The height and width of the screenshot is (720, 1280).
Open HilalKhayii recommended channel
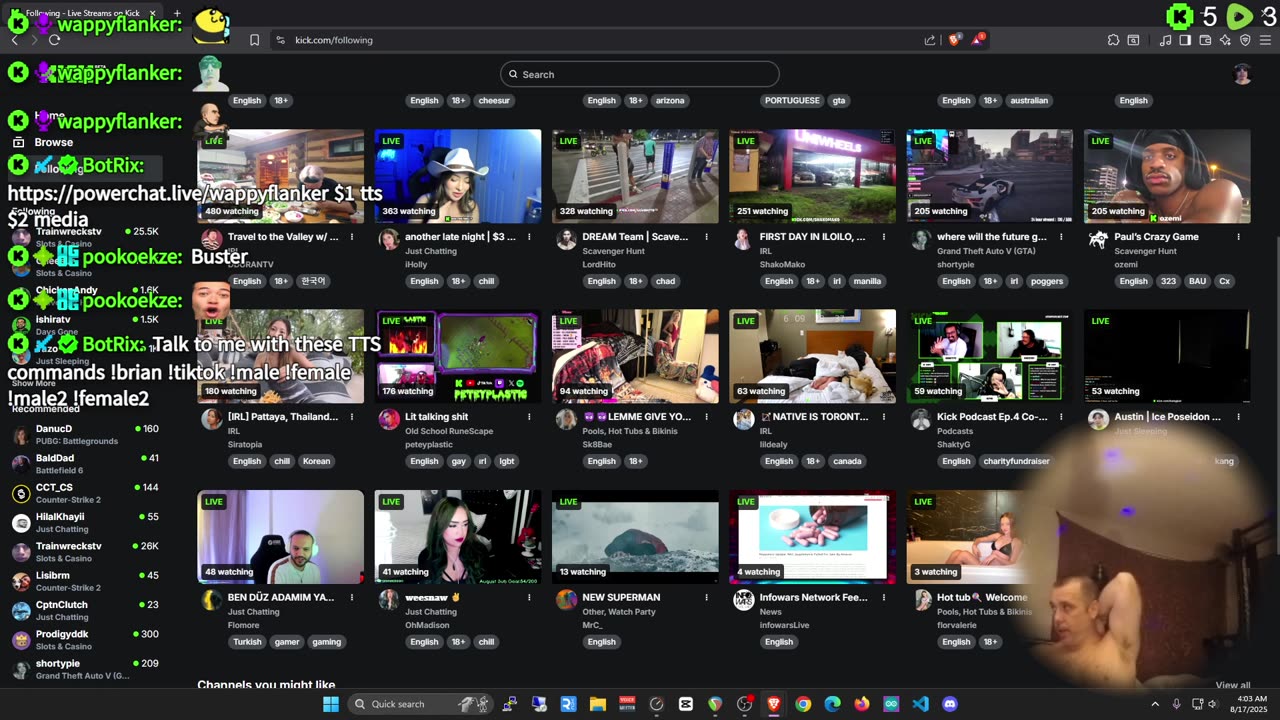[85, 522]
